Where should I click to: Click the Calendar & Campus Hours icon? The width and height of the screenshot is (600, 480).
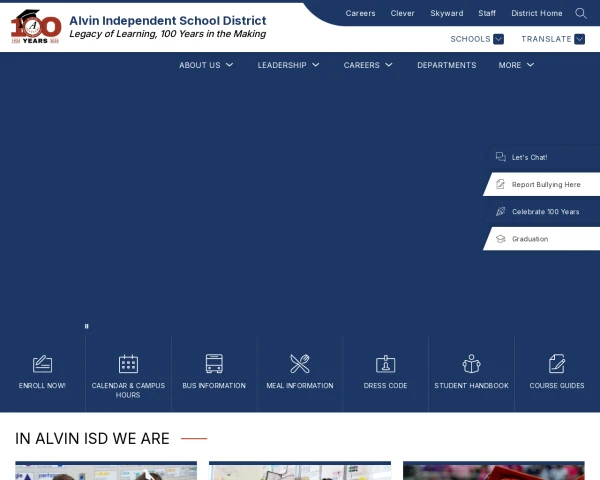[x=128, y=364]
